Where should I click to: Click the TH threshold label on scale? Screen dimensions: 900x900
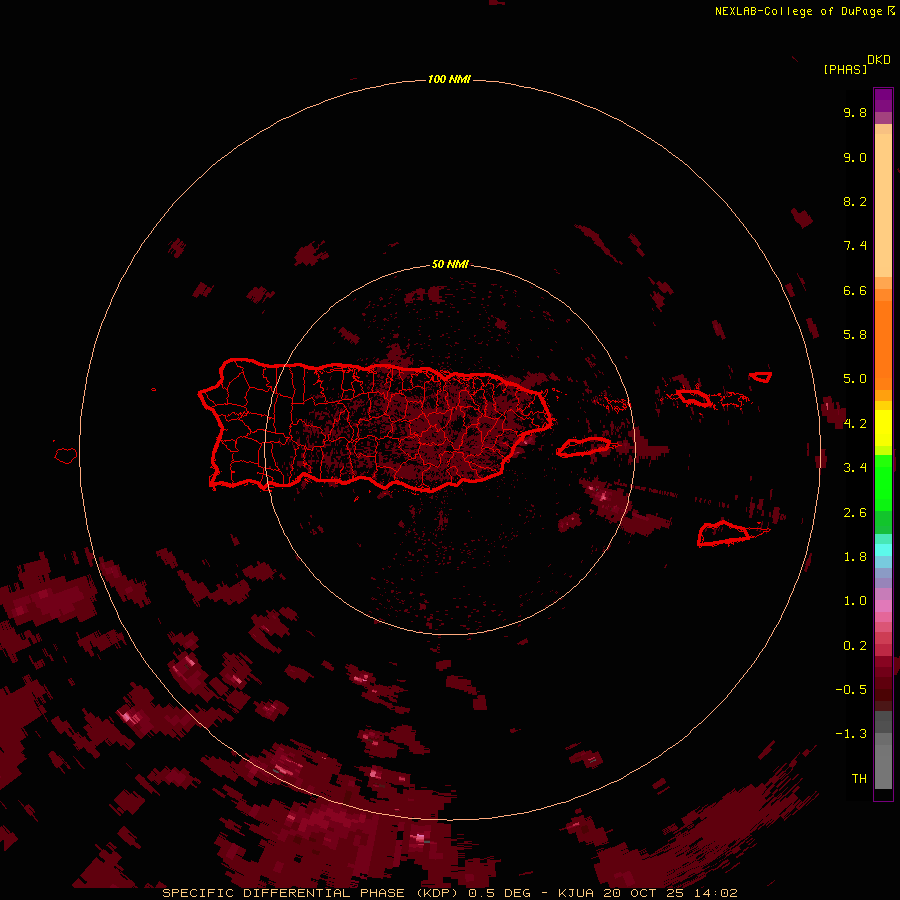[859, 779]
